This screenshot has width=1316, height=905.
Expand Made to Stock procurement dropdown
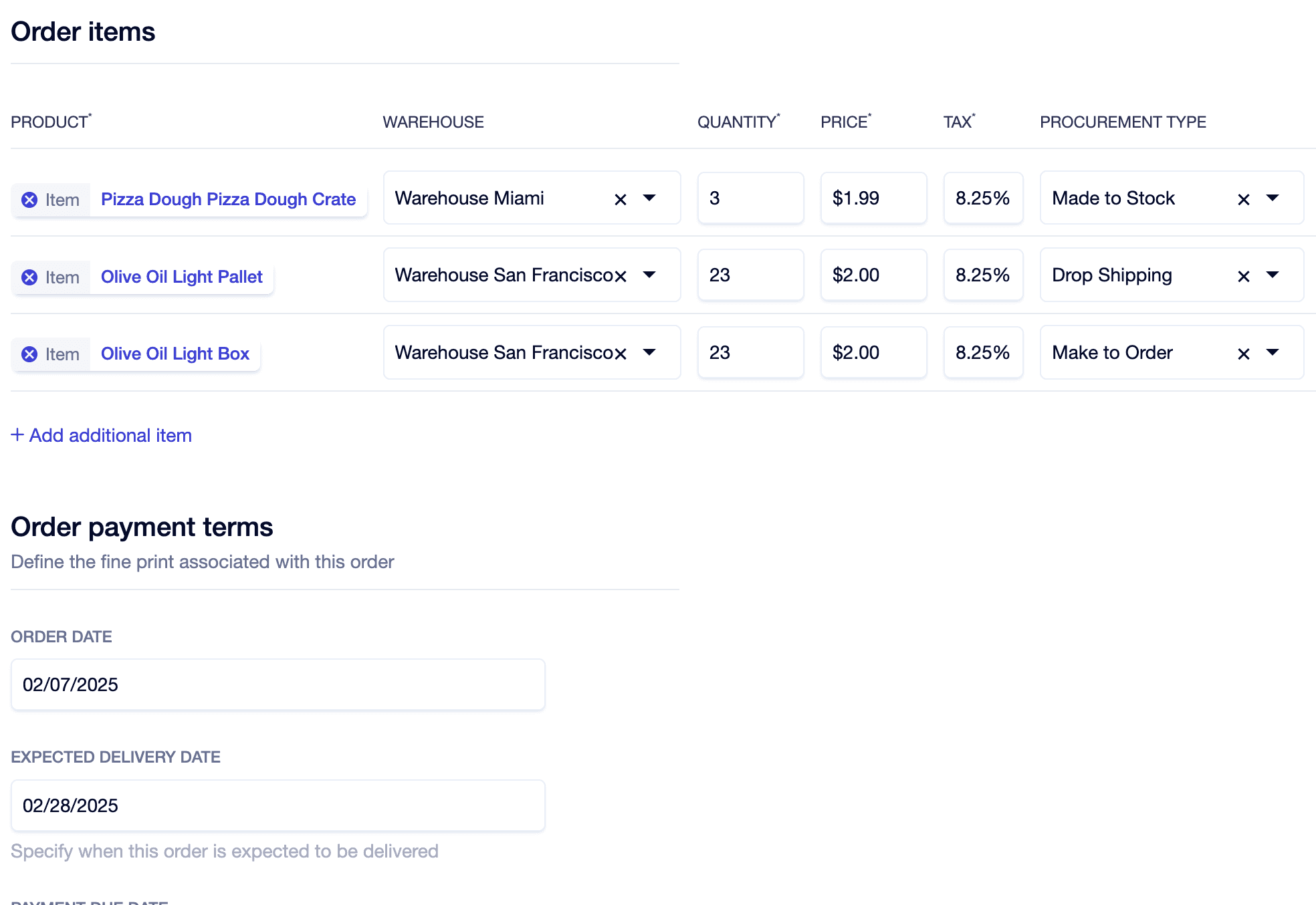tap(1273, 198)
